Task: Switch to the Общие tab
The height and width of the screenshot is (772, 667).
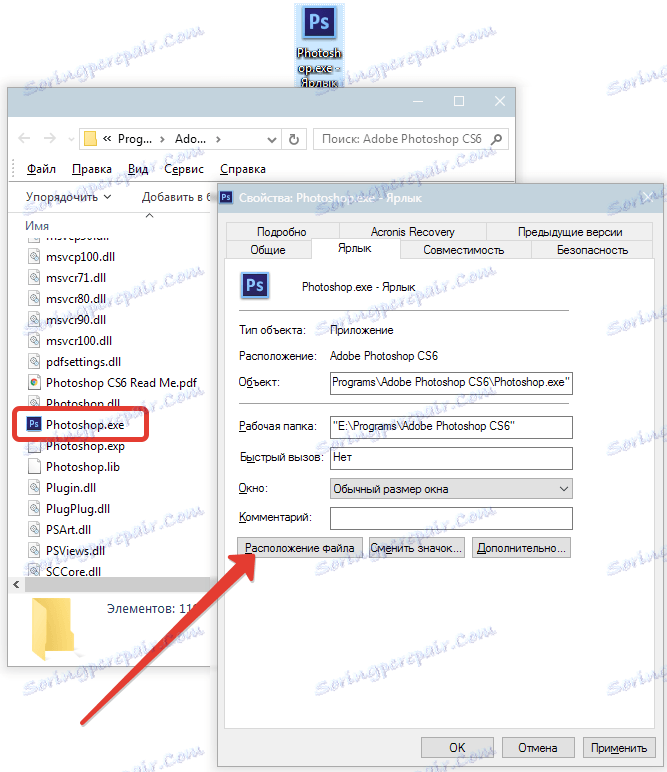Action: [268, 250]
